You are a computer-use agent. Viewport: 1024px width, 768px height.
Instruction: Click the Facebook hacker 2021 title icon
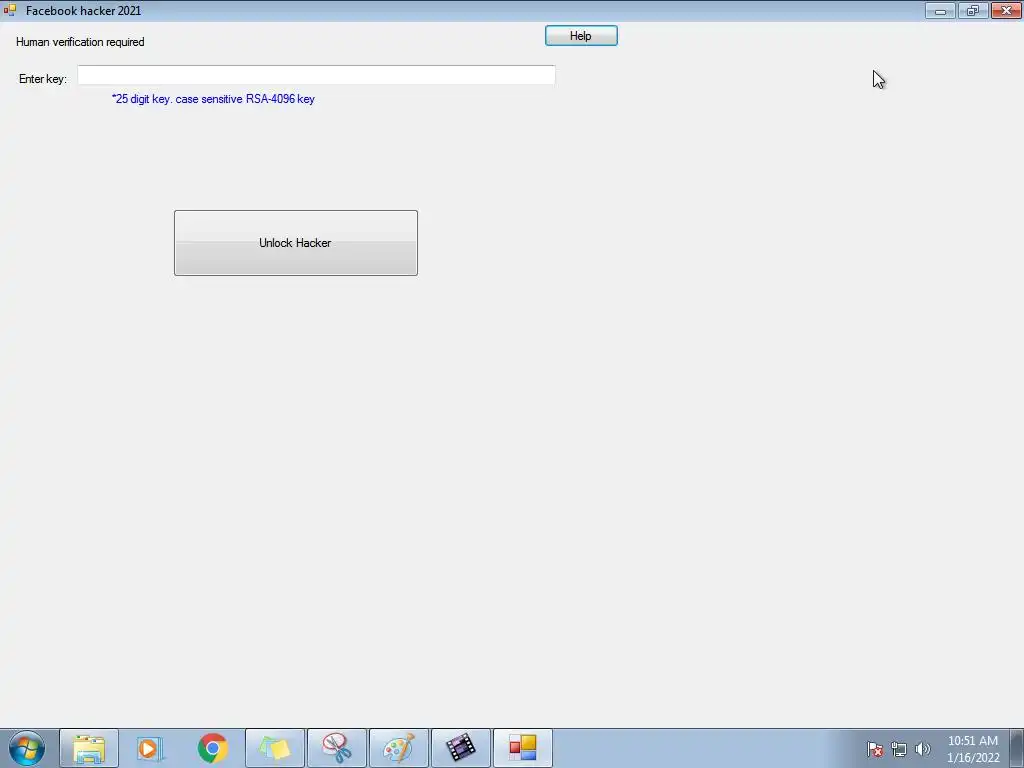pyautogui.click(x=10, y=10)
